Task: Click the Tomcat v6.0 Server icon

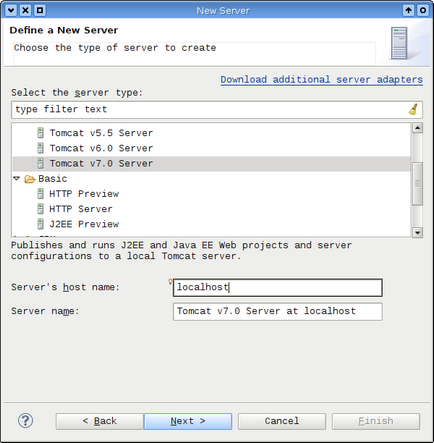Action: (x=40, y=148)
